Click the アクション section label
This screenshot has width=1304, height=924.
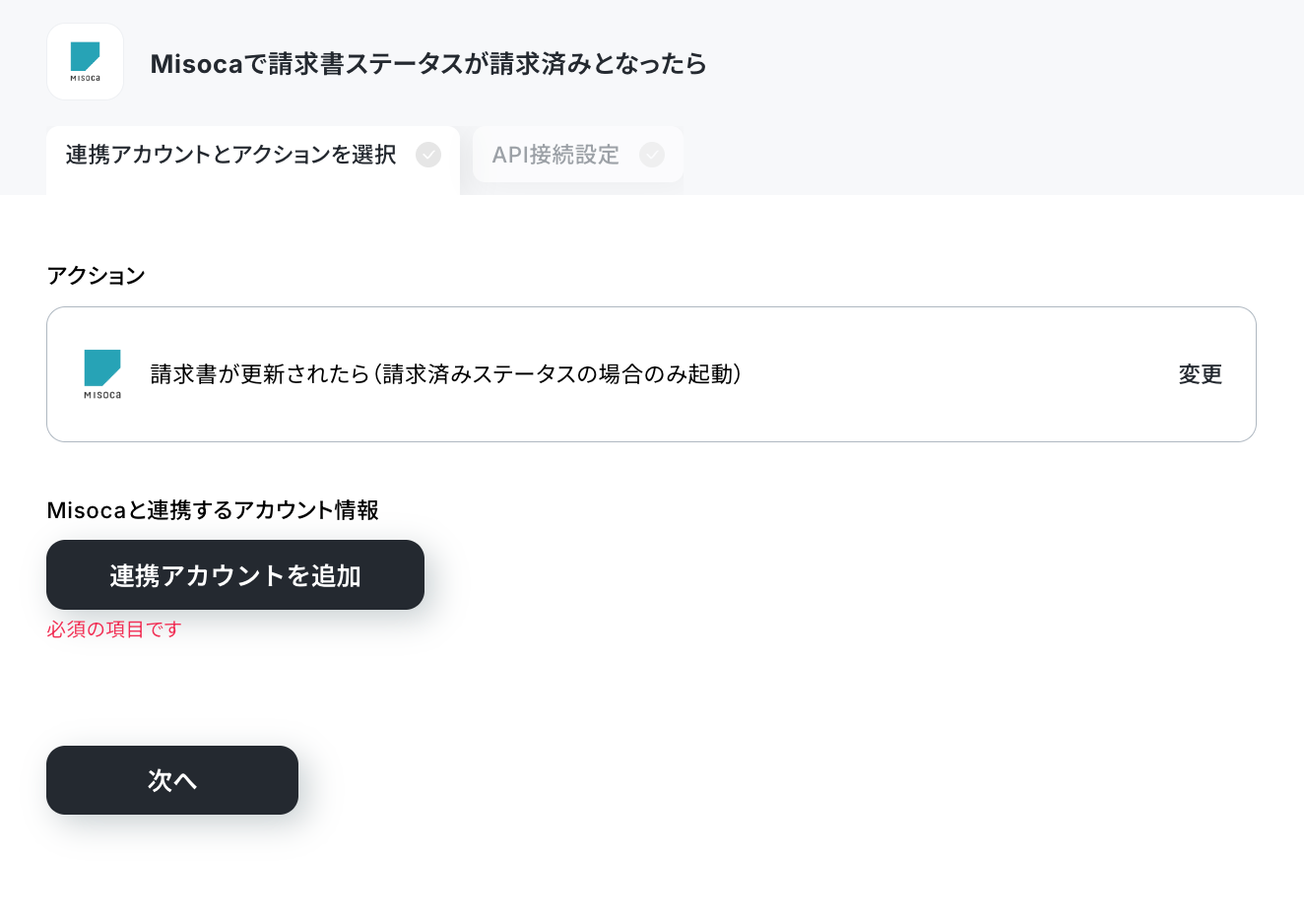(x=96, y=276)
